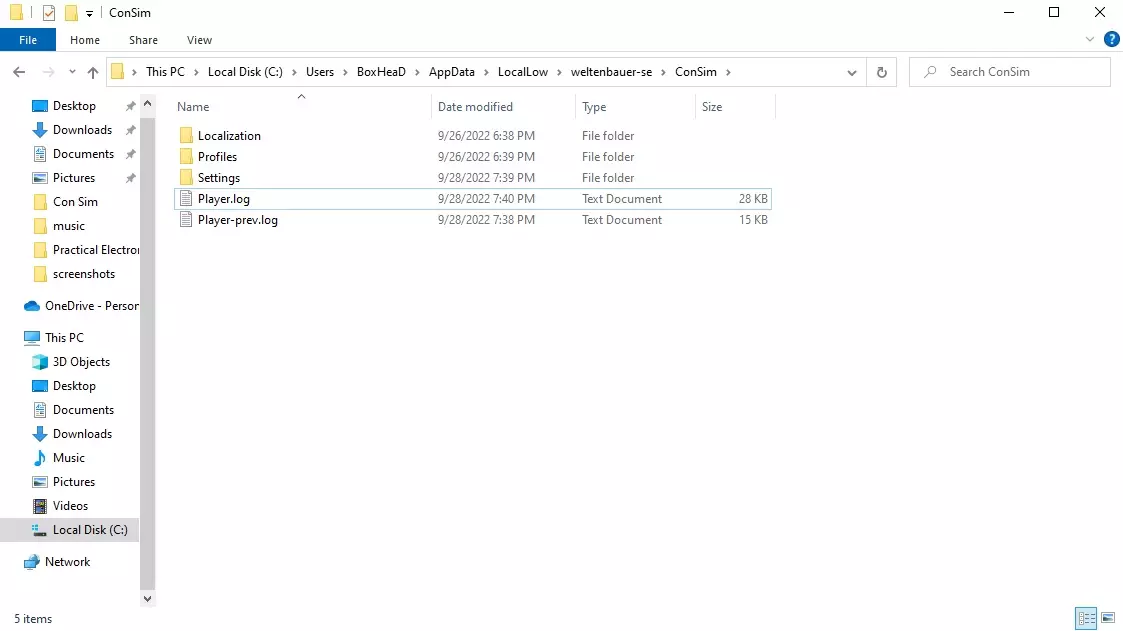Image resolution: width=1123 pixels, height=631 pixels.
Task: Click the navigation pane scroll down arrow
Action: [x=148, y=599]
